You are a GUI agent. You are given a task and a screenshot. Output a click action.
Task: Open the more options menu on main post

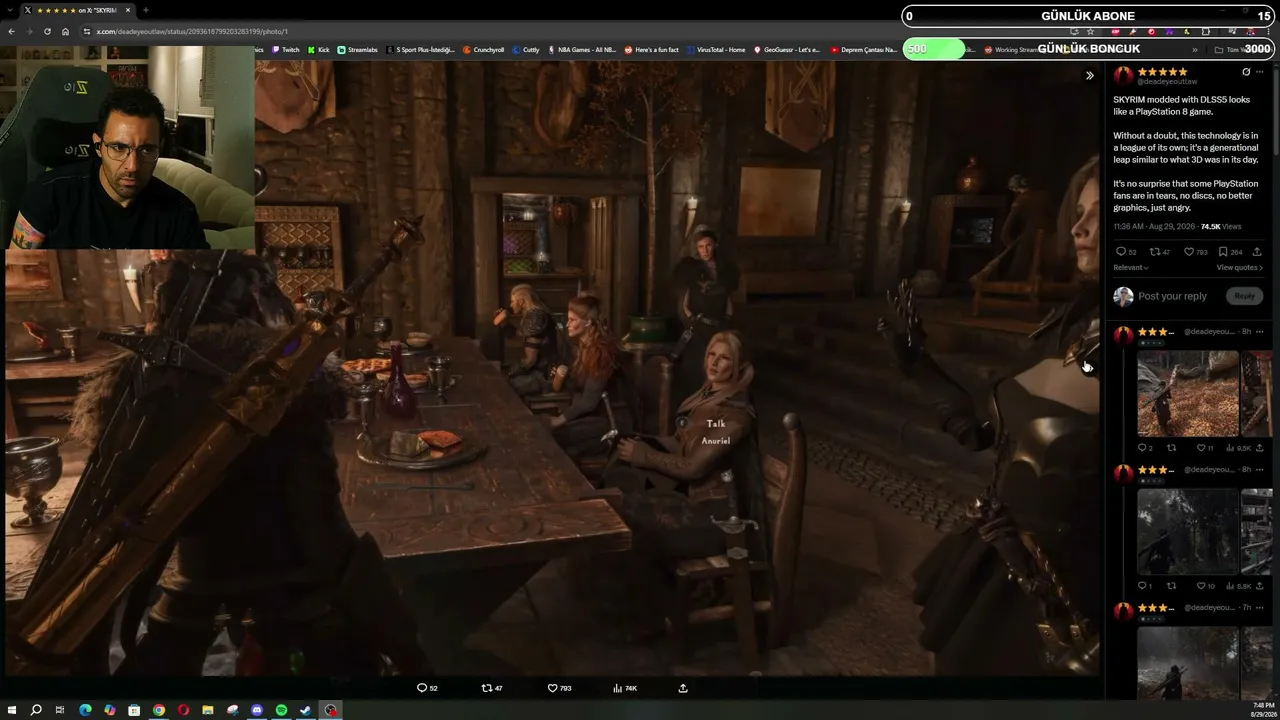pos(1259,72)
